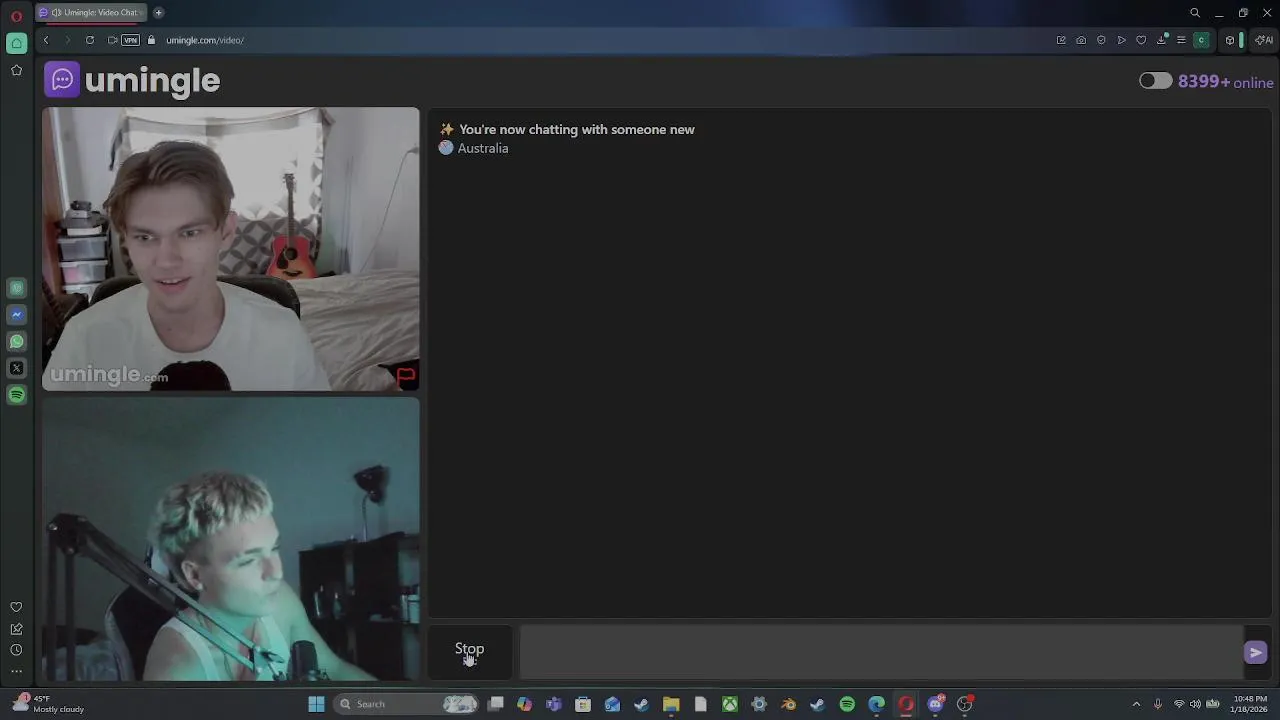Open the Opera start page home icon

point(16,43)
